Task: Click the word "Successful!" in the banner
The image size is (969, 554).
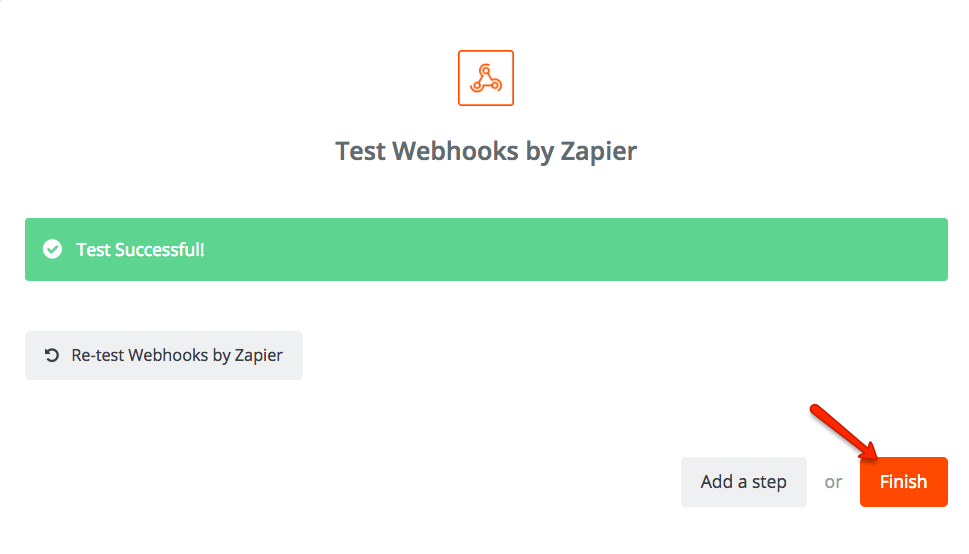Action: (x=160, y=249)
